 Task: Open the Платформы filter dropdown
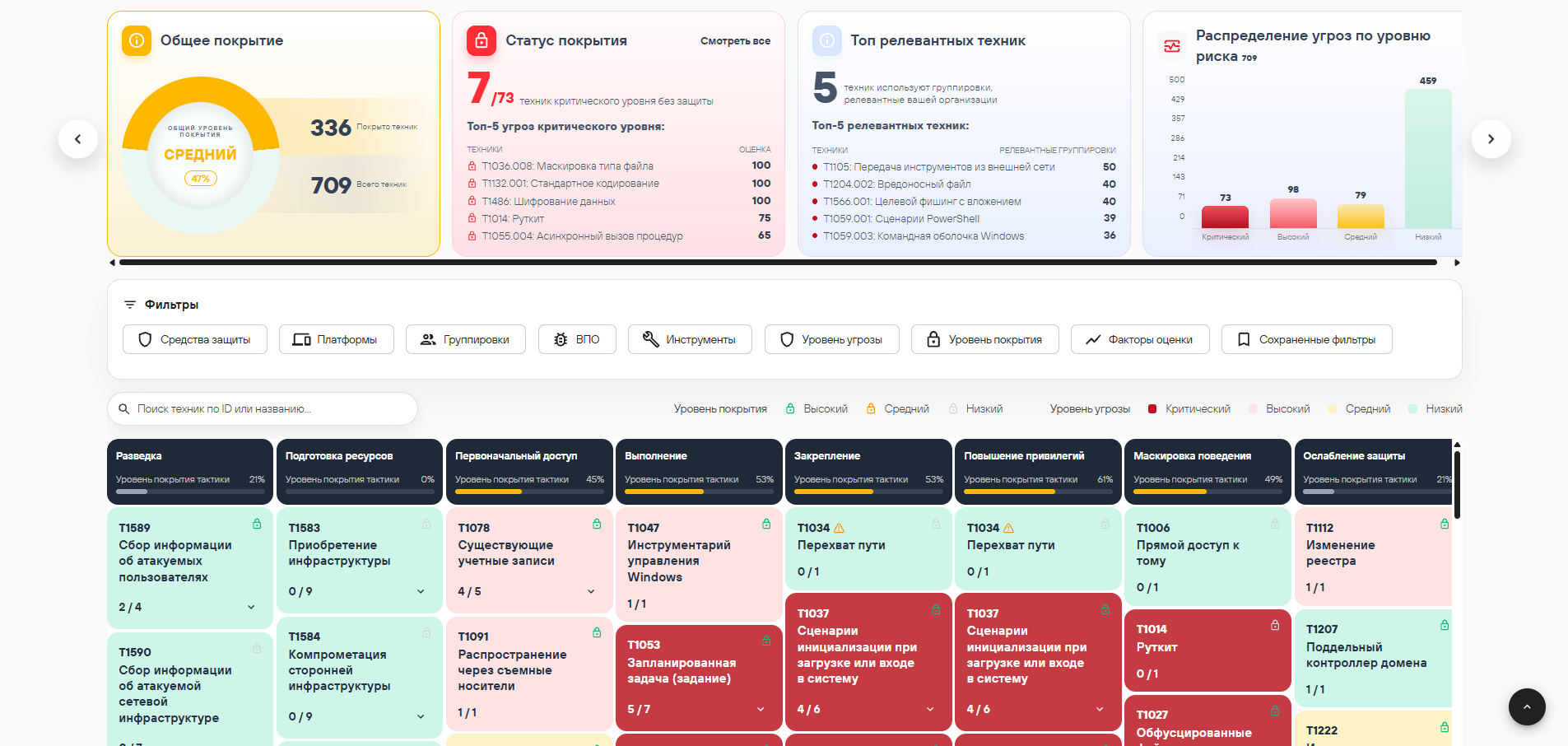(337, 339)
